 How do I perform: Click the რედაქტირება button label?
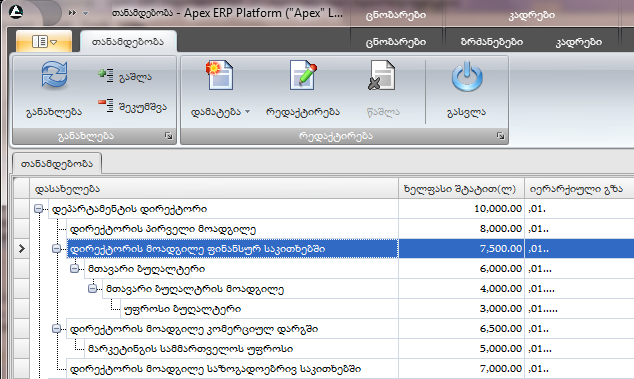303,112
